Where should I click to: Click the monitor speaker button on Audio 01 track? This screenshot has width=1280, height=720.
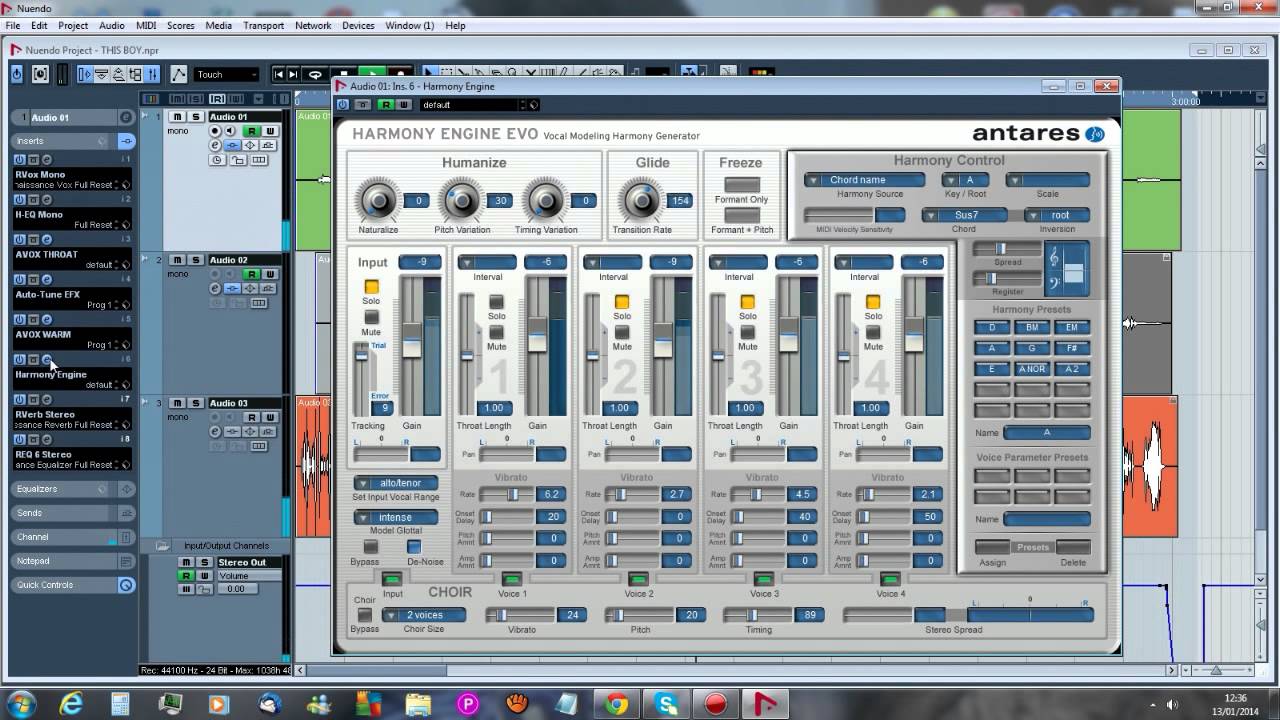pyautogui.click(x=229, y=131)
